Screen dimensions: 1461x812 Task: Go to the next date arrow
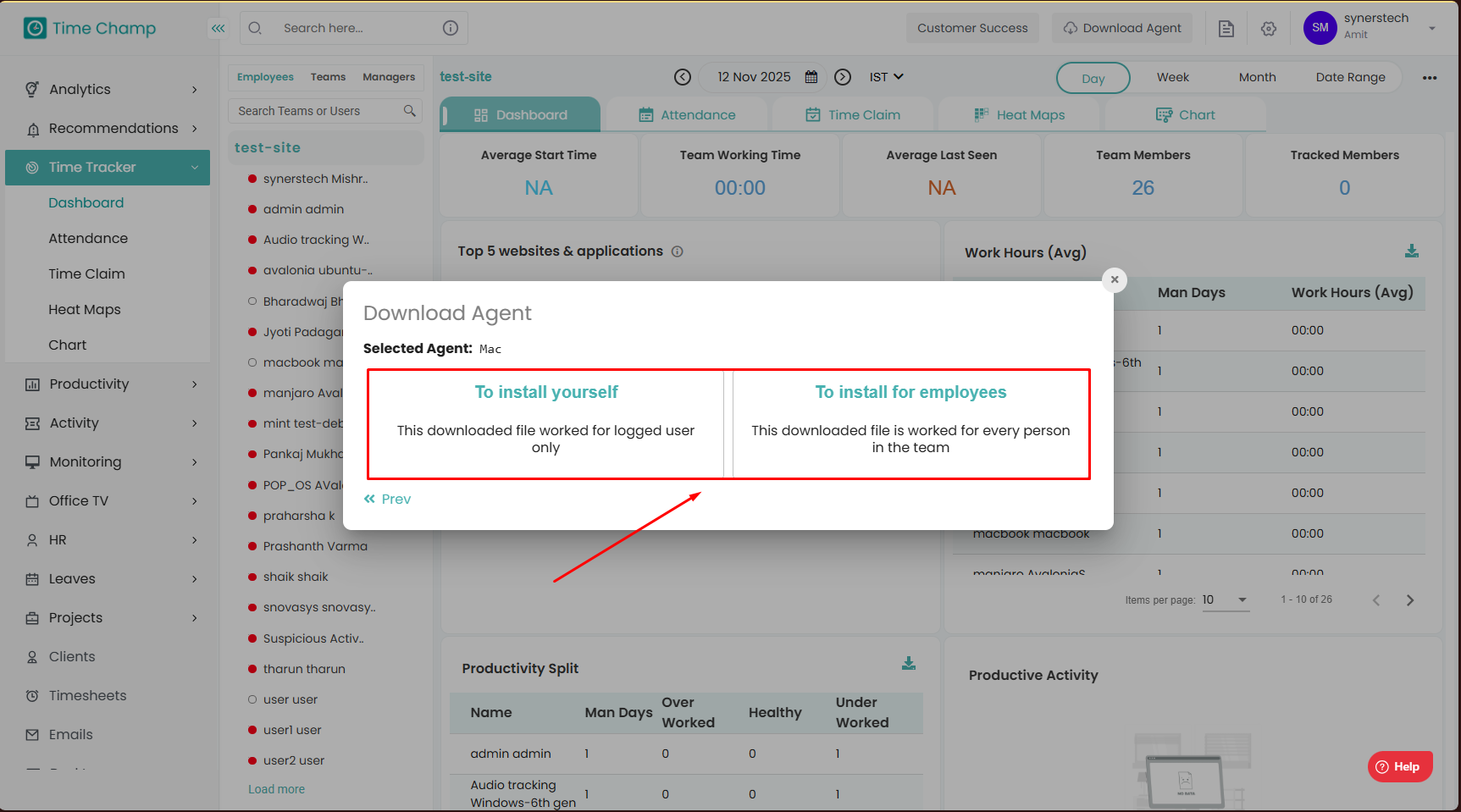[843, 77]
